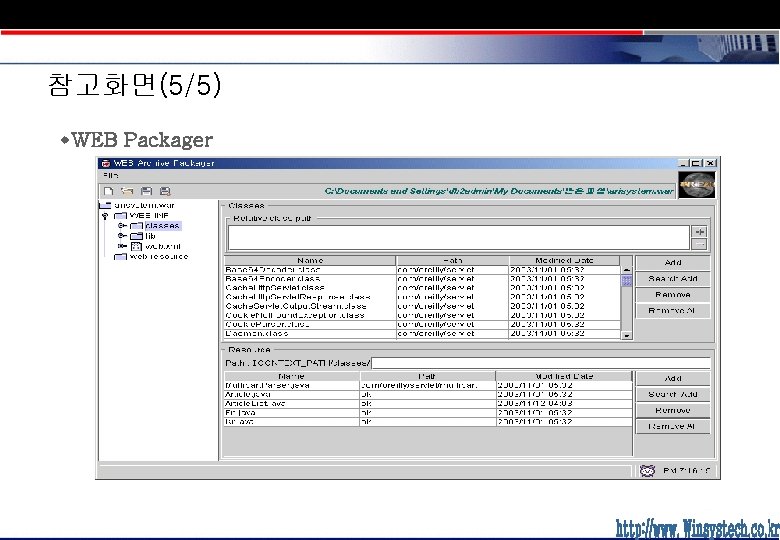
Task: Click Add button in Classes panel
Action: 673,263
